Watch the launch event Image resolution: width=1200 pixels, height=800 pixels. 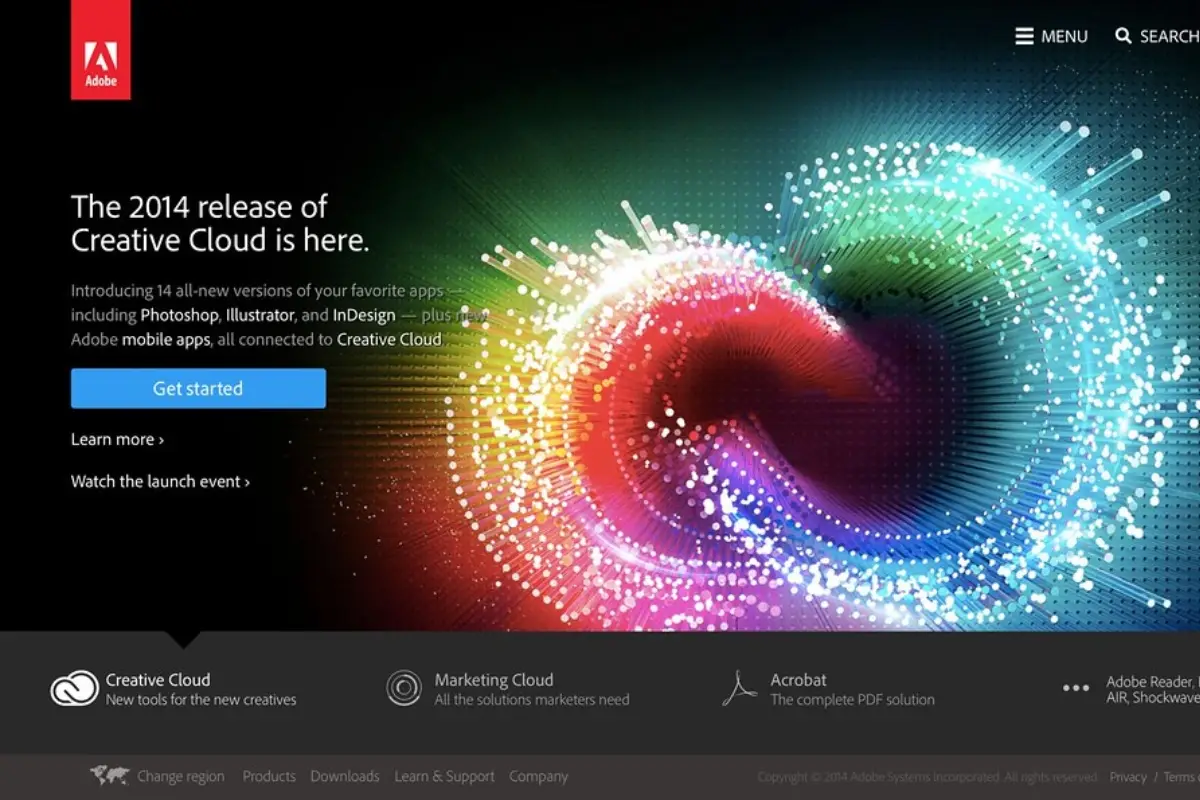[x=160, y=481]
